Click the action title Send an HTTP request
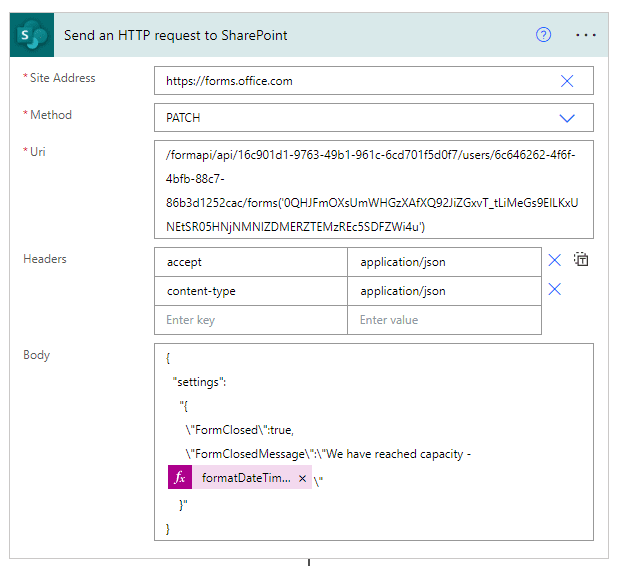The width and height of the screenshot is (618, 566). pyautogui.click(x=175, y=35)
